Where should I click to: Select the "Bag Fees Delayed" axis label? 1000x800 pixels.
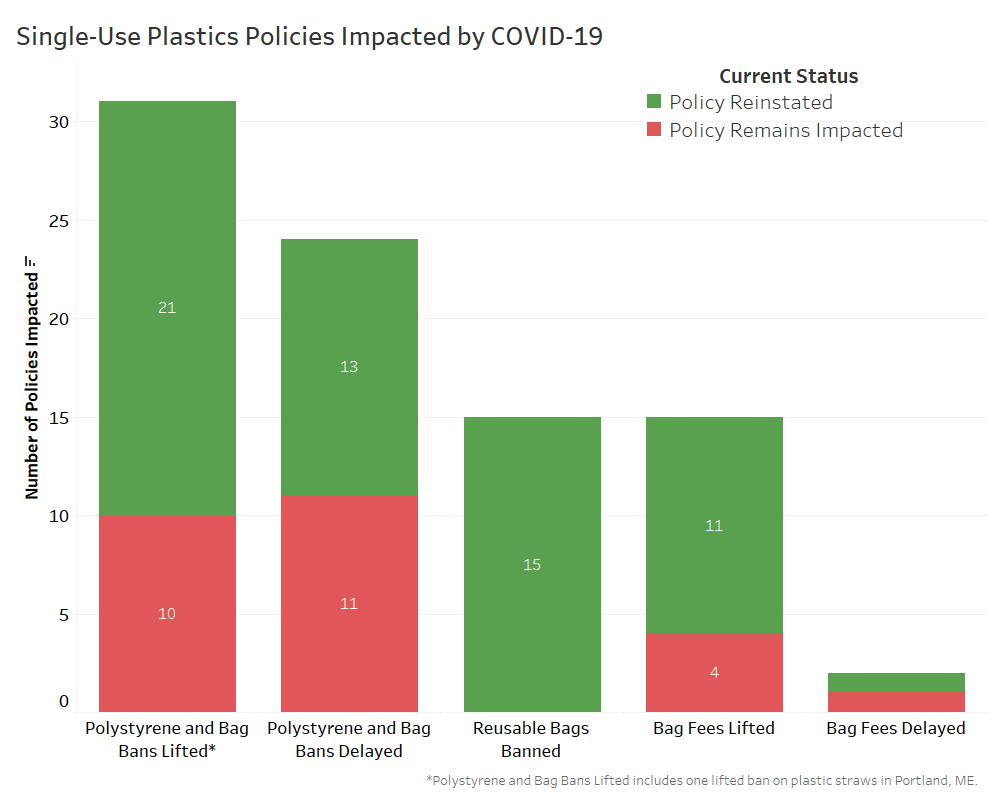(x=896, y=728)
